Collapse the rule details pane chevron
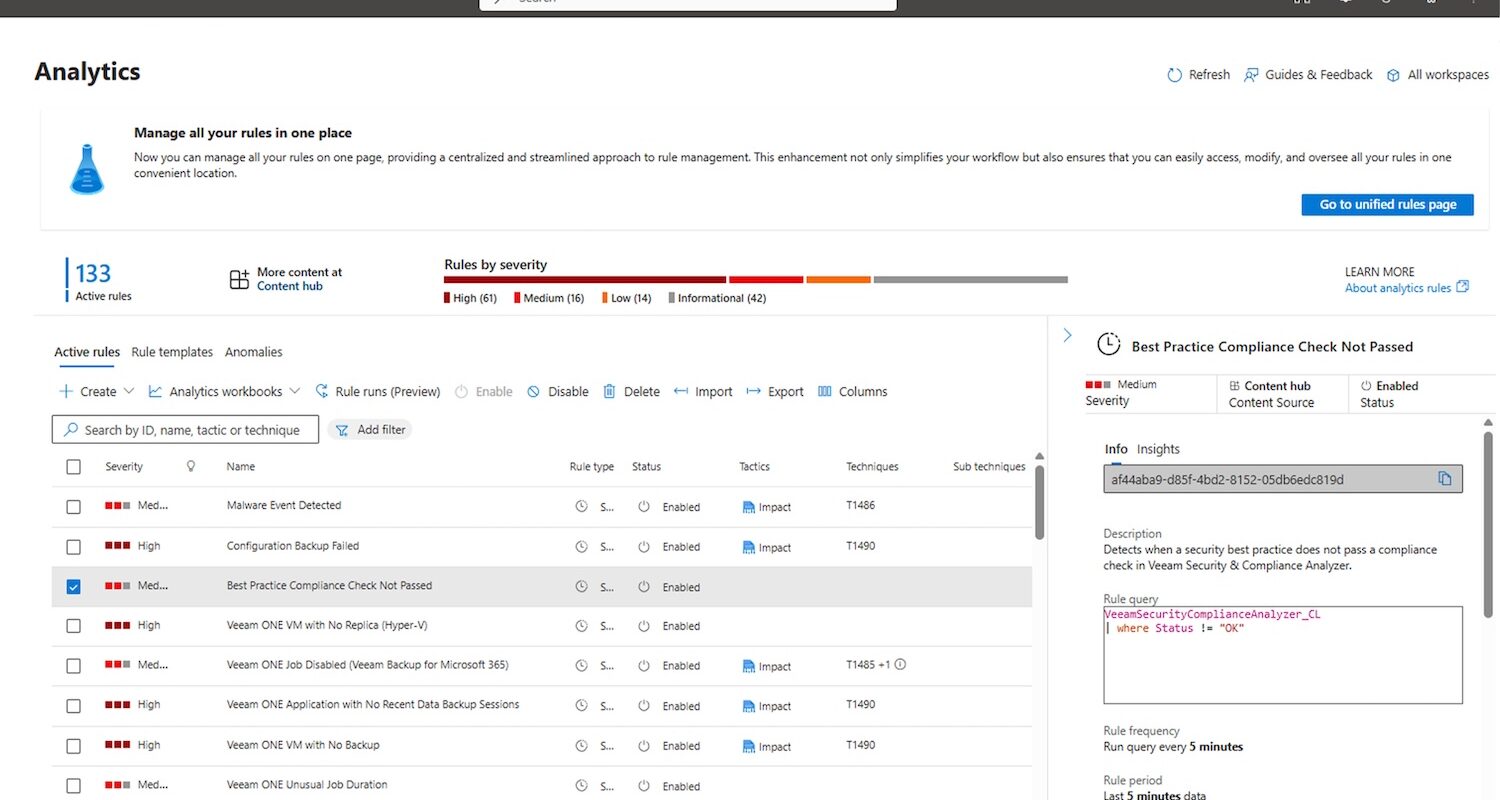Screen dimensions: 1500x800 coord(1067,336)
